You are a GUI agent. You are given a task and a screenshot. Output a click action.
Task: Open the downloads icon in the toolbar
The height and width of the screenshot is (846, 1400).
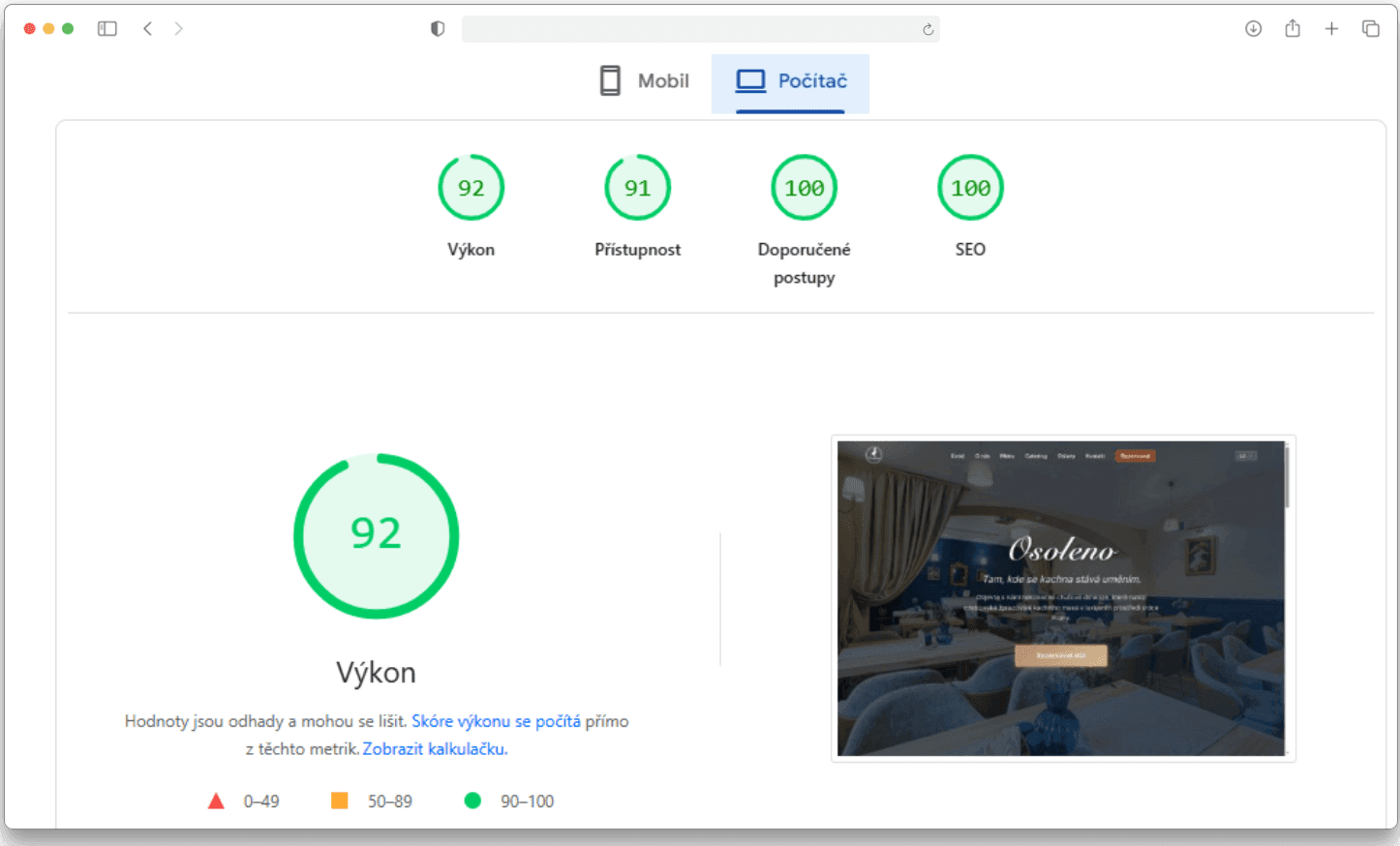[1253, 29]
